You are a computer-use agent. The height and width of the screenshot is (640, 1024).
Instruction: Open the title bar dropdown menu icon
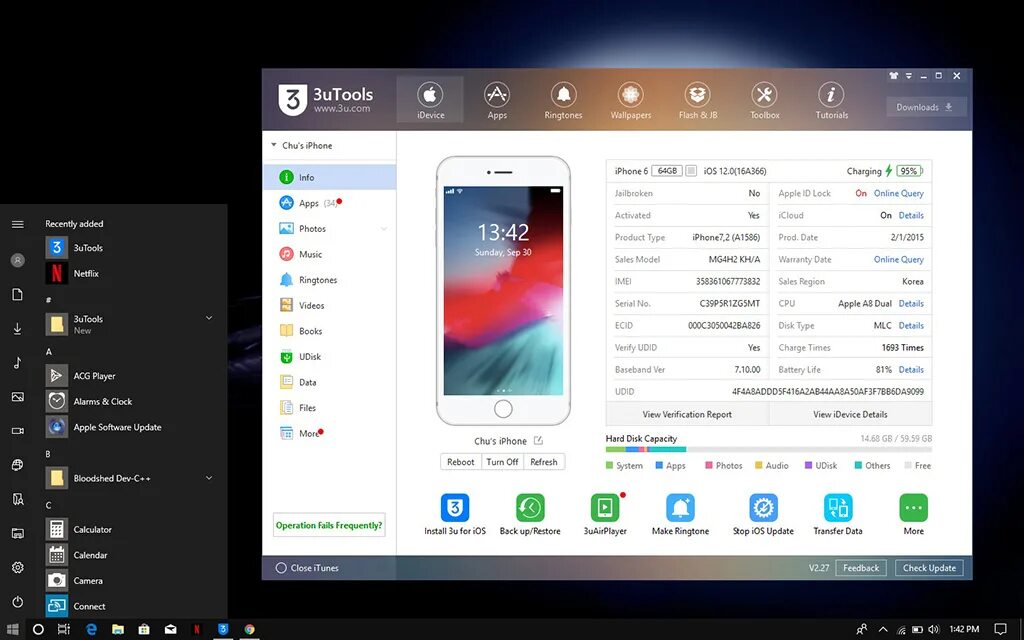point(908,76)
